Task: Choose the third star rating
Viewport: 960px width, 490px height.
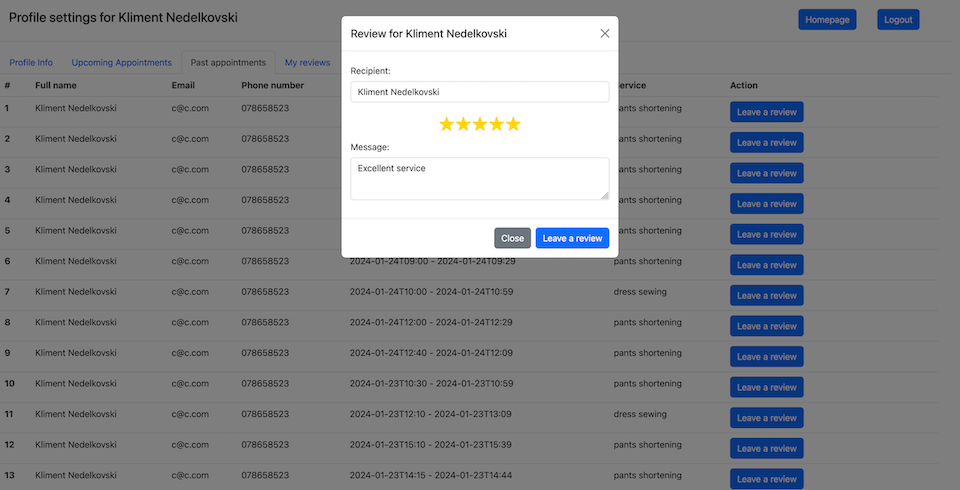Action: 480,124
